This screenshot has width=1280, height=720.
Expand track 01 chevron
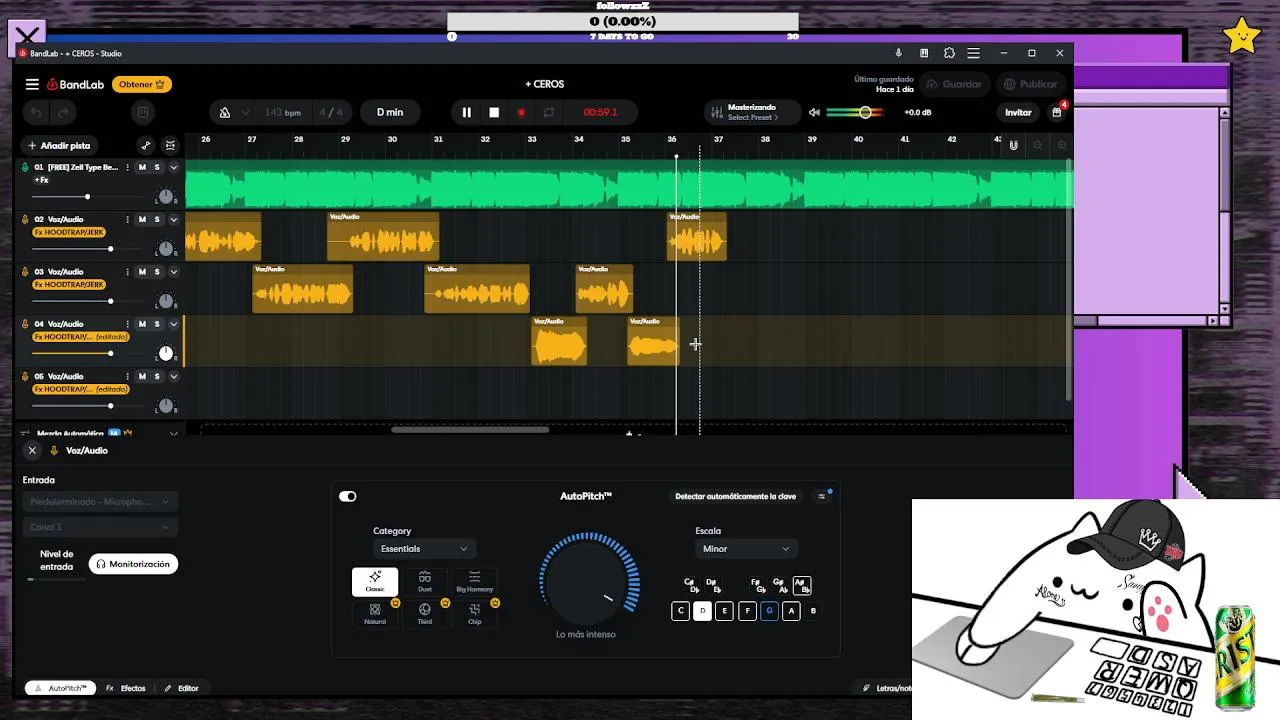[173, 168]
